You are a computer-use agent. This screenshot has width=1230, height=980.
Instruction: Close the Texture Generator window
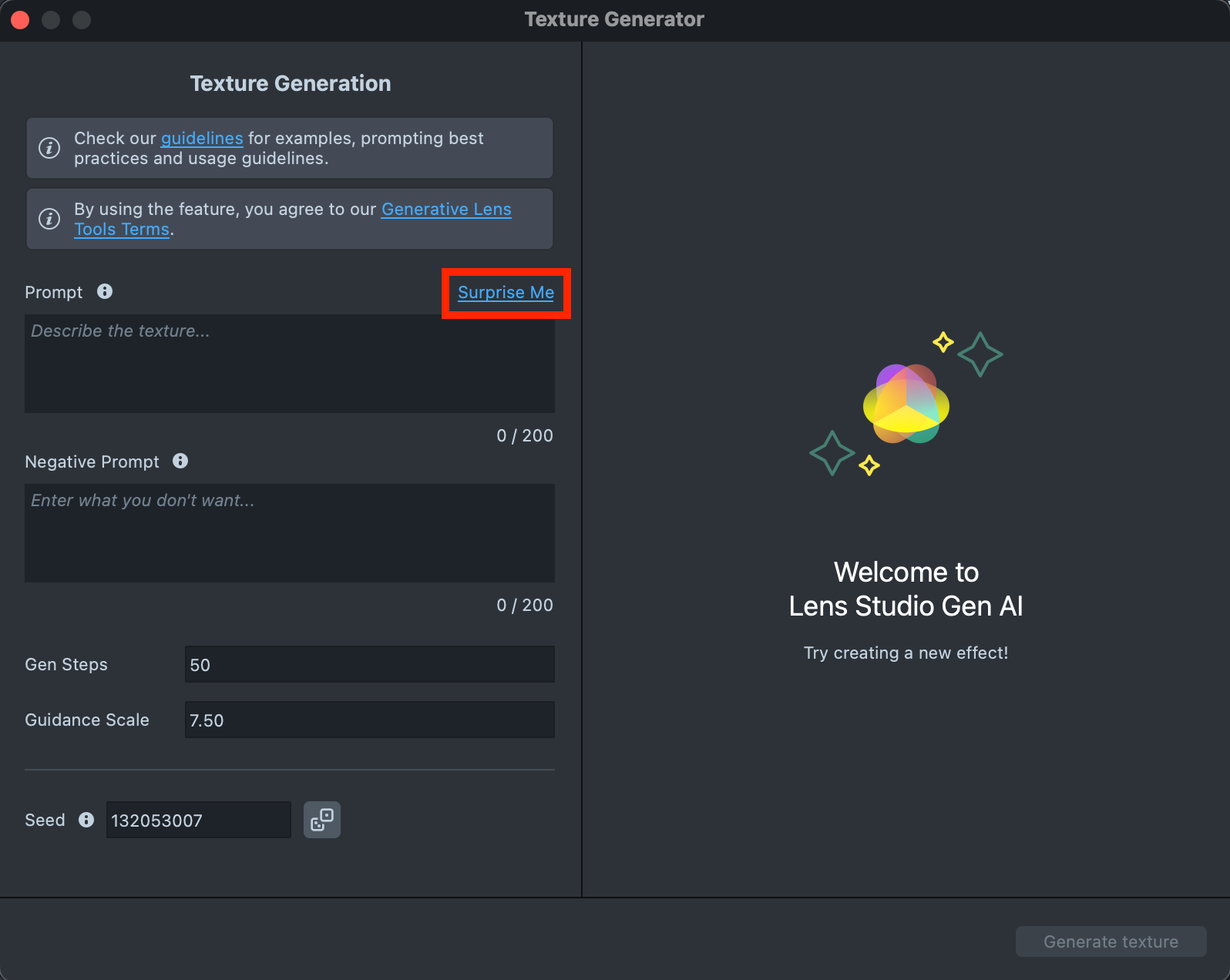[21, 20]
